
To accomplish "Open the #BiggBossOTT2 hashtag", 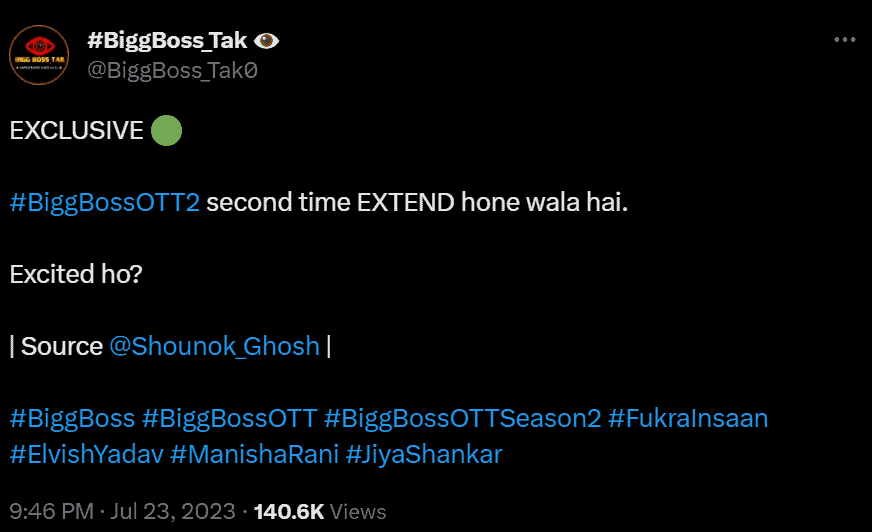I will (105, 202).
